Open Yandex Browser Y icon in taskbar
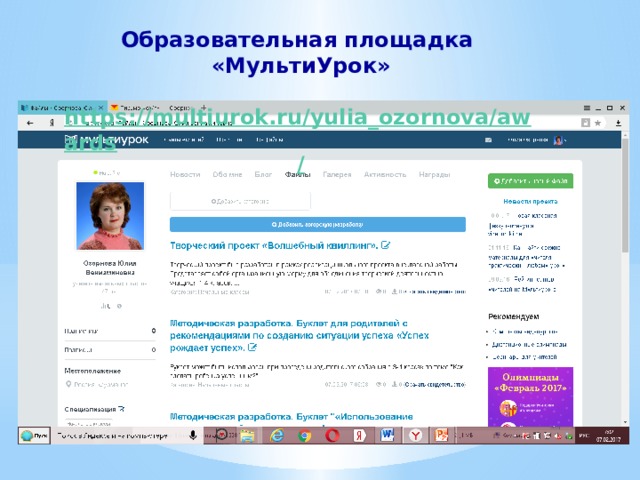 tap(415, 436)
